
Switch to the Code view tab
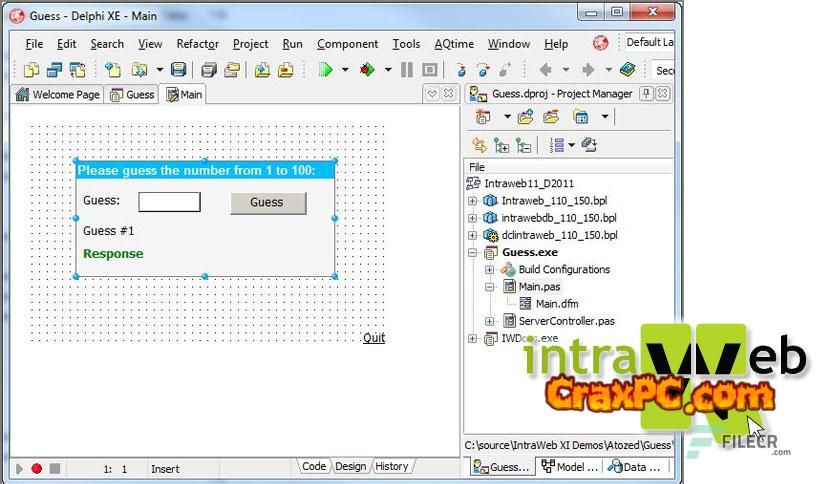click(314, 466)
